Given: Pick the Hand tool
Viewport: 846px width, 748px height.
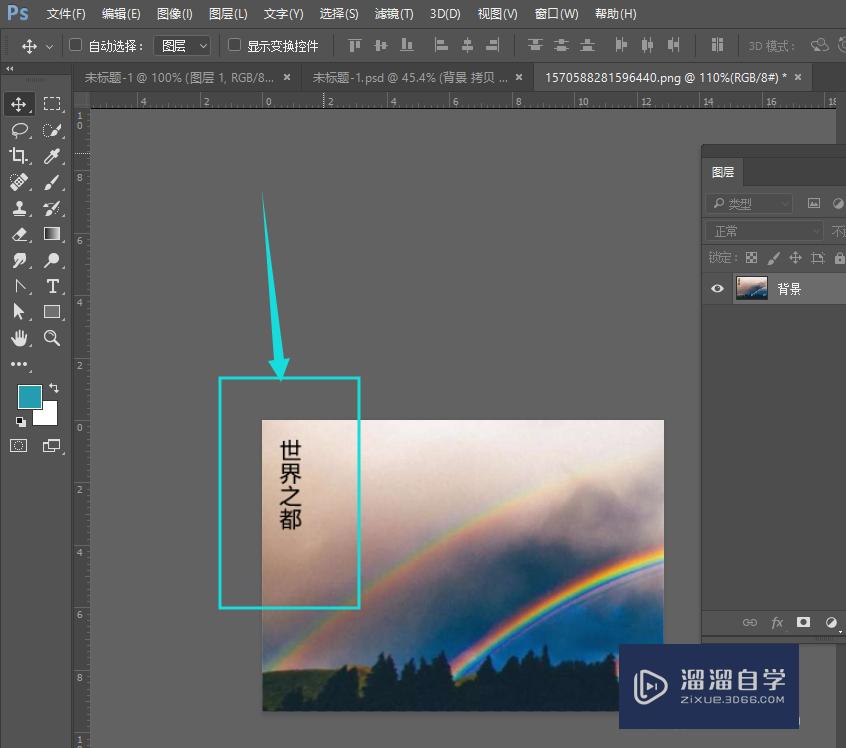Looking at the screenshot, I should 19,338.
